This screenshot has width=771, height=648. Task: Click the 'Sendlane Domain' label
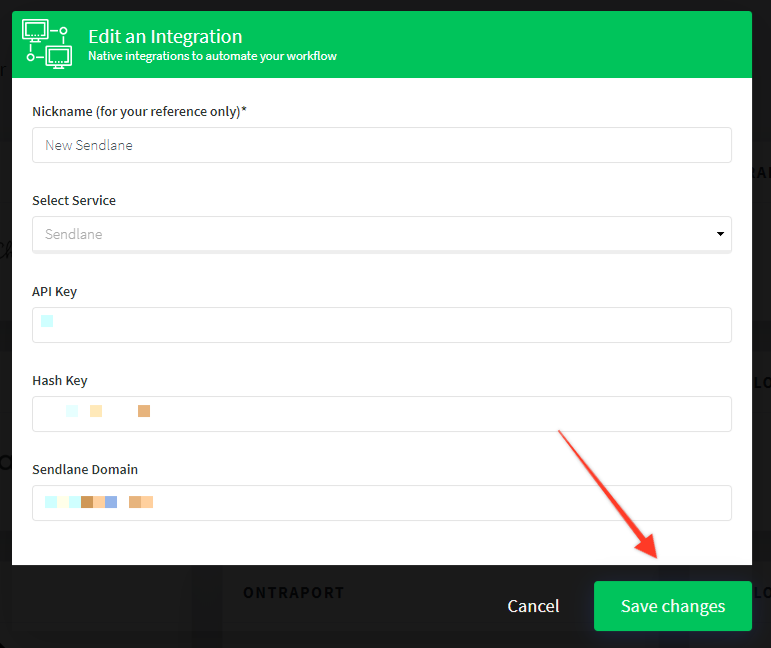pyautogui.click(x=85, y=470)
